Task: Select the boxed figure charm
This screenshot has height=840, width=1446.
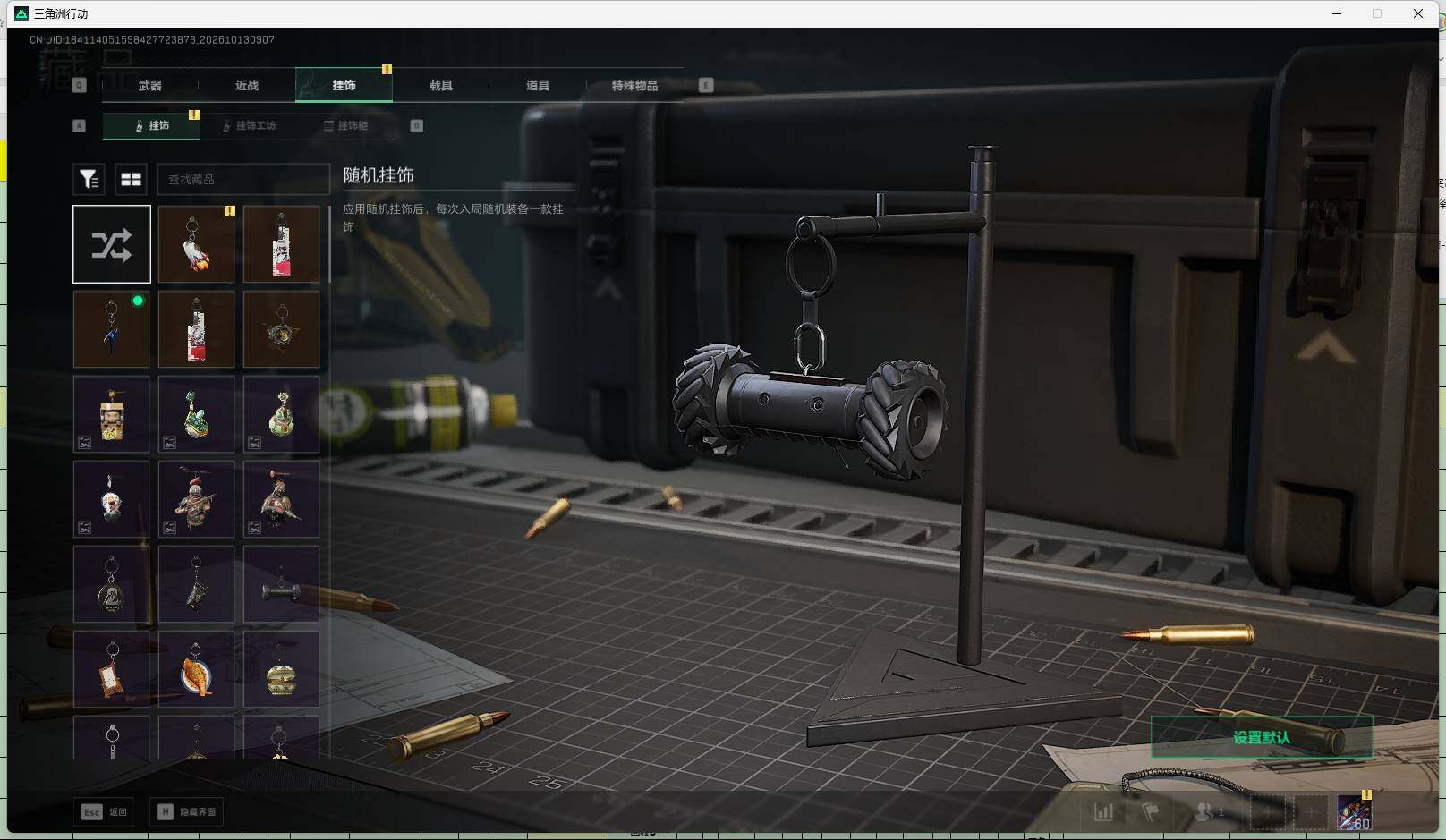Action: [x=111, y=414]
